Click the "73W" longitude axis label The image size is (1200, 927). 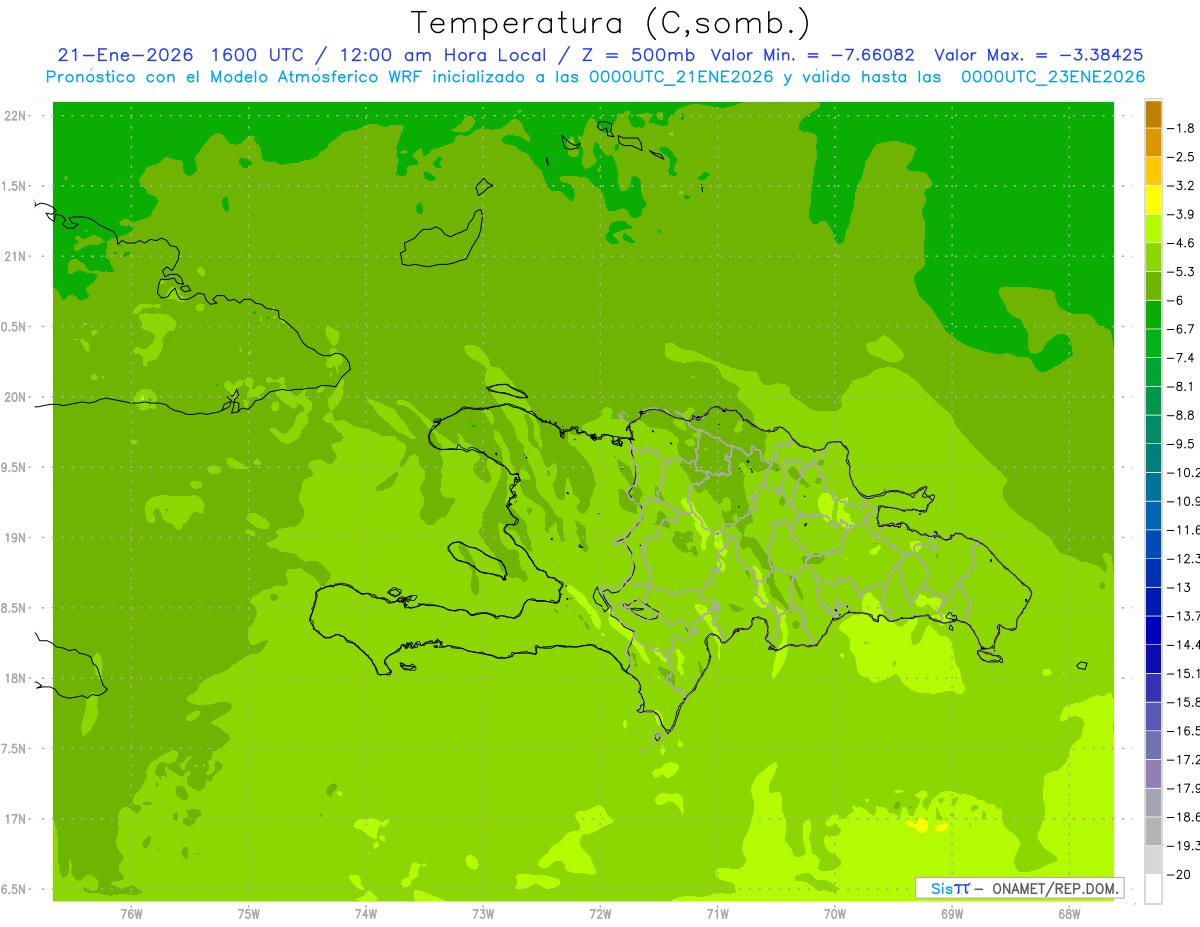point(483,913)
